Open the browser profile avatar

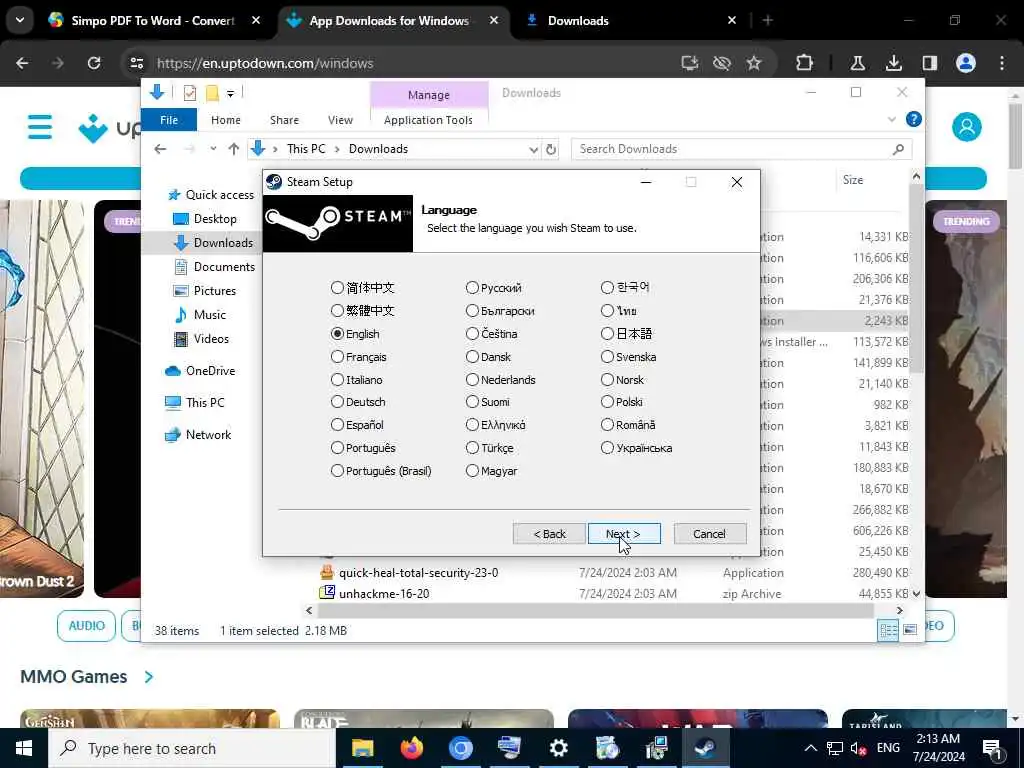(x=966, y=63)
